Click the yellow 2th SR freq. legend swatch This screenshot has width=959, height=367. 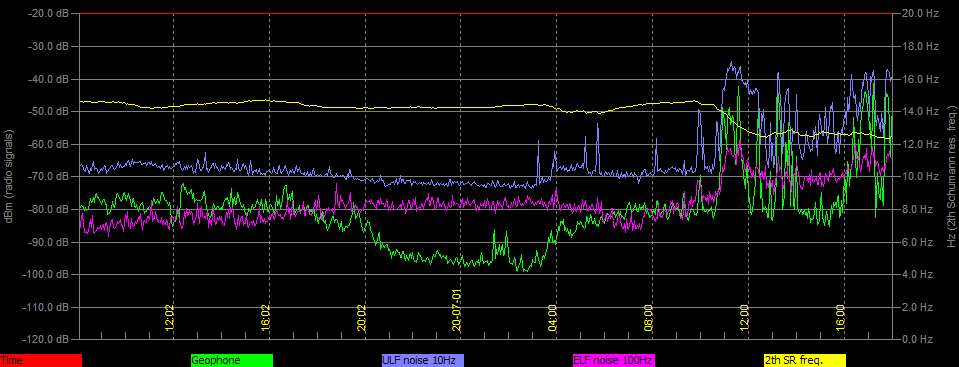pyautogui.click(x=805, y=361)
